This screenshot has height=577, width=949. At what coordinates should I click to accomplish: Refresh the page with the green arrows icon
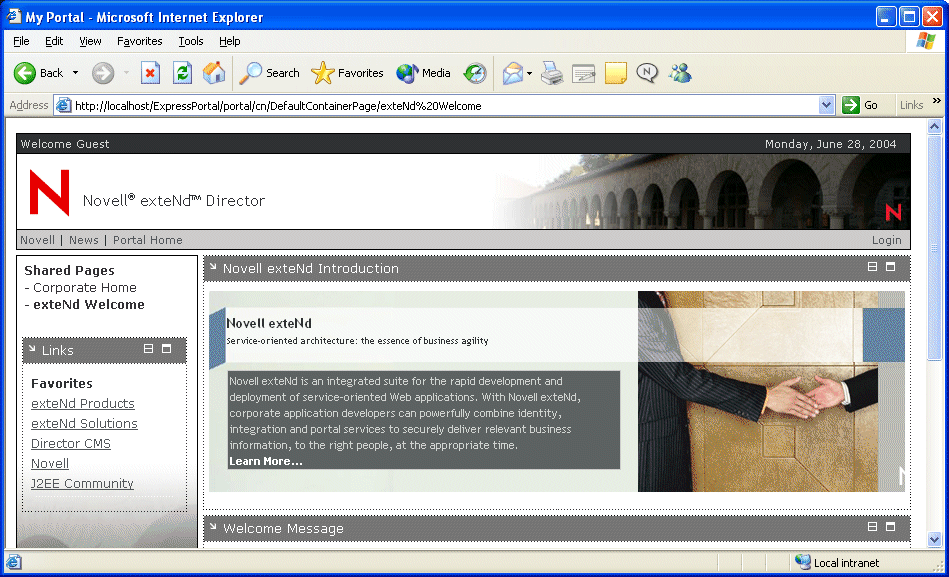(x=182, y=73)
